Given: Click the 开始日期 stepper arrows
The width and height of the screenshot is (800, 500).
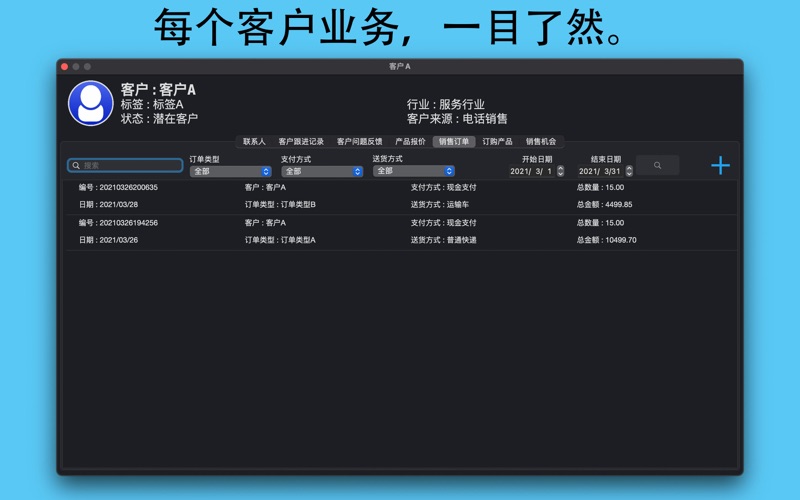Looking at the screenshot, I should click(x=560, y=171).
